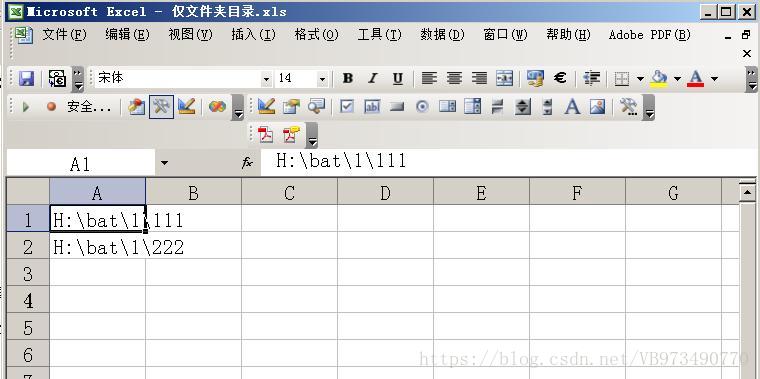The image size is (760, 379).
Task: Apply Currency Style with coins icon
Action: tap(535, 78)
